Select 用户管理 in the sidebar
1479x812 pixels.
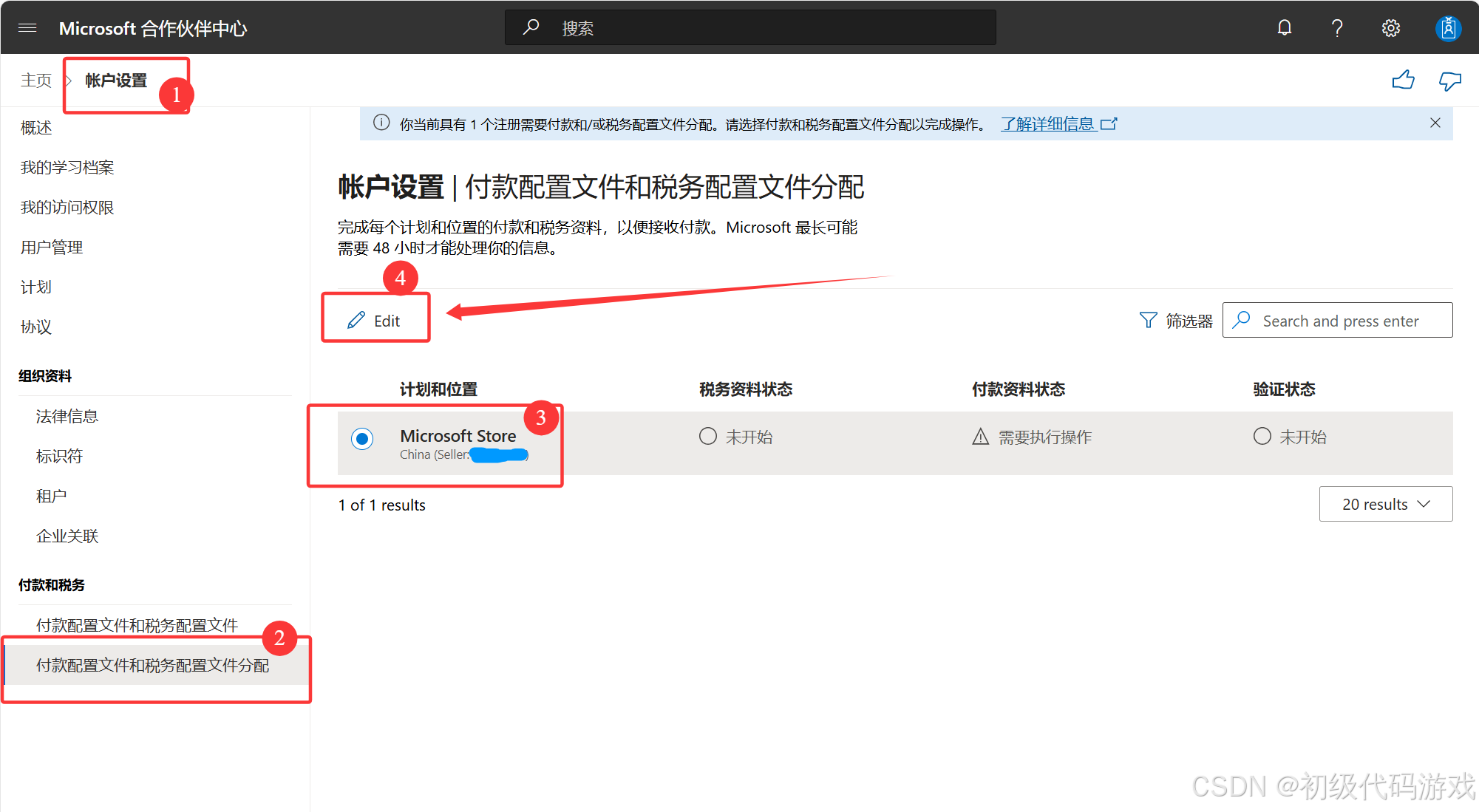[52, 248]
